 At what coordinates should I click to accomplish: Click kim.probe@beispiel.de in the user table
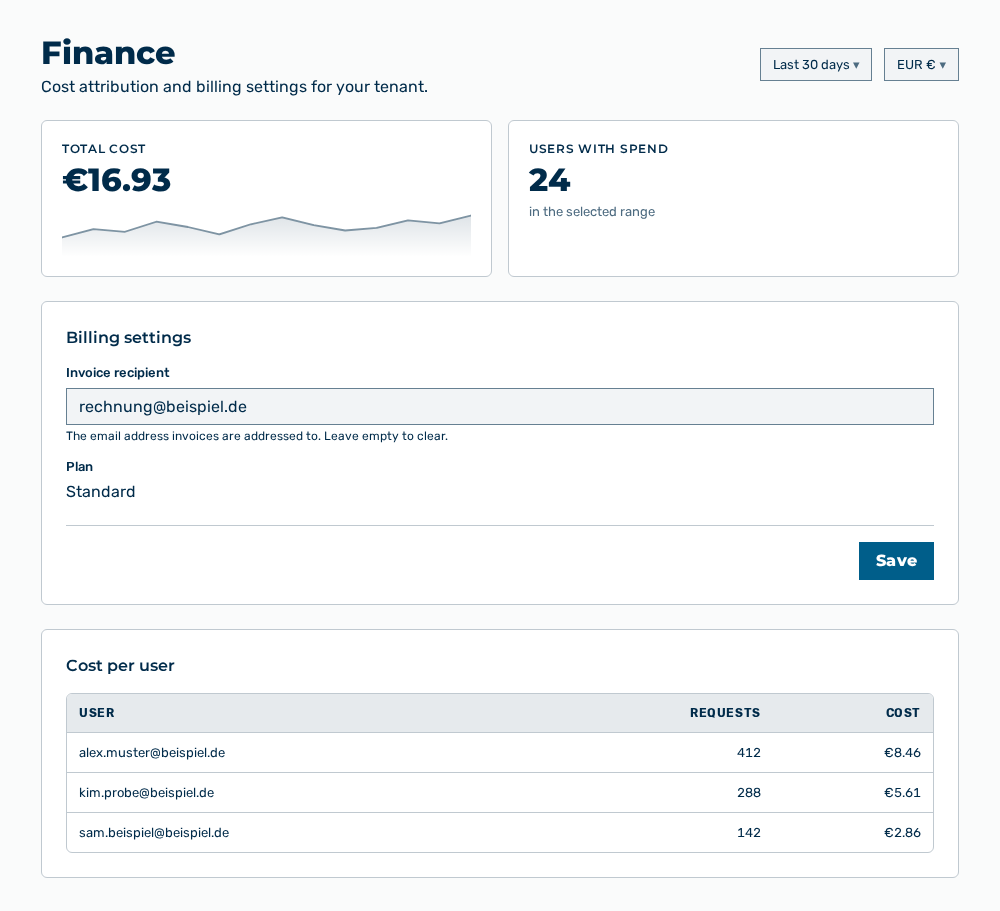click(147, 793)
